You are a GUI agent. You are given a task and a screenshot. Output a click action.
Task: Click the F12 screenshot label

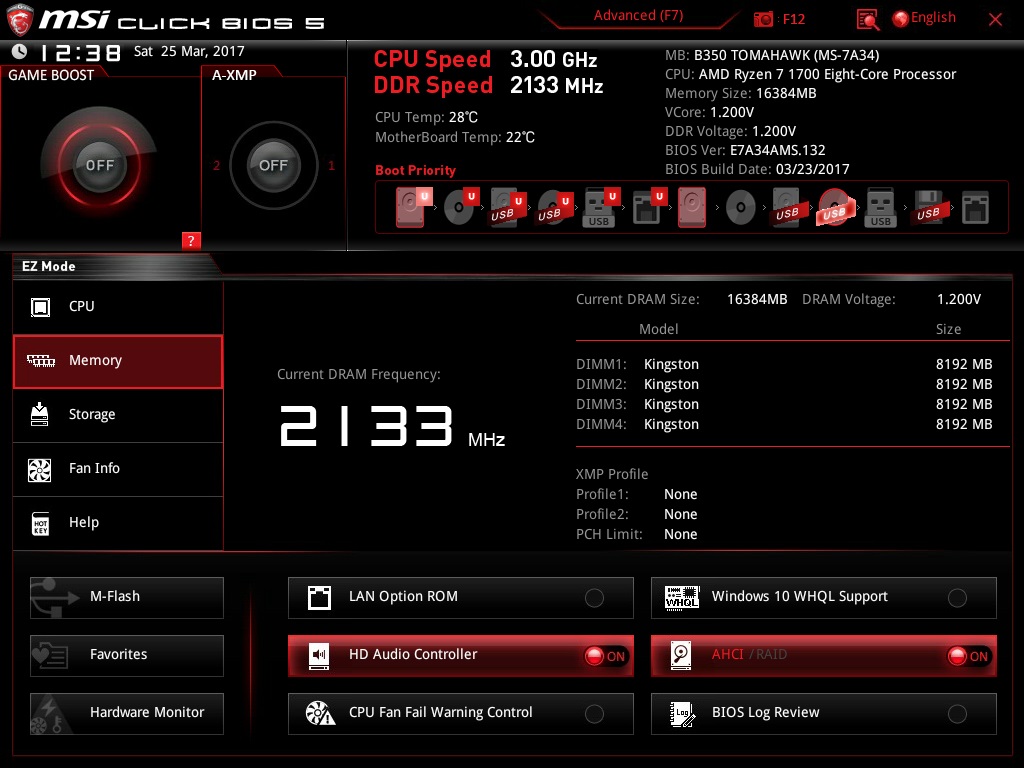[x=793, y=19]
